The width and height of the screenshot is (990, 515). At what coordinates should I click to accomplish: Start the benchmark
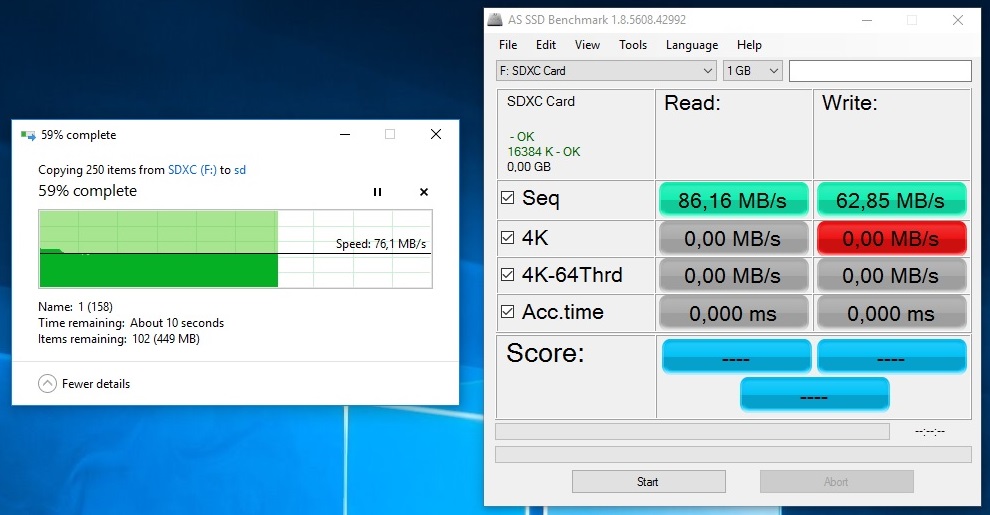tap(648, 482)
